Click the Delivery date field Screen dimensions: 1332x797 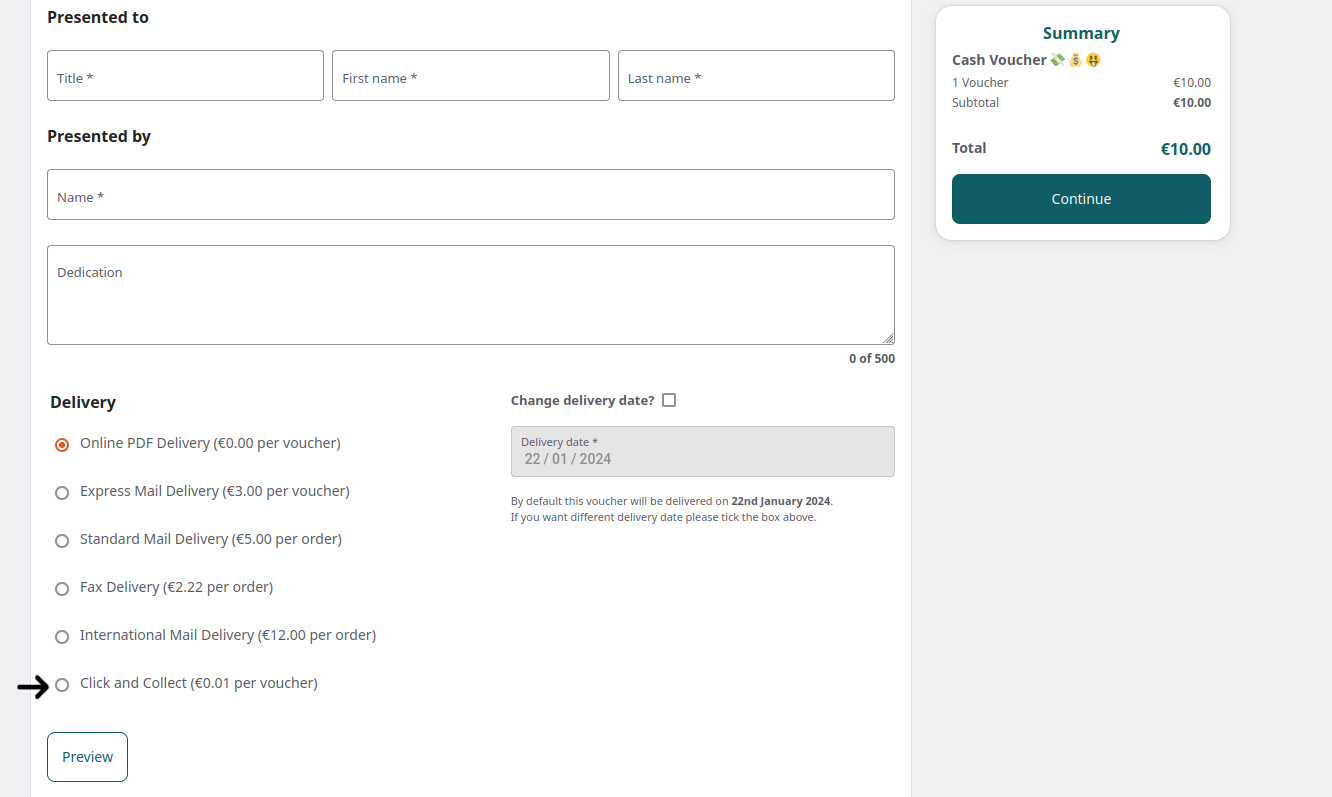pyautogui.click(x=703, y=452)
